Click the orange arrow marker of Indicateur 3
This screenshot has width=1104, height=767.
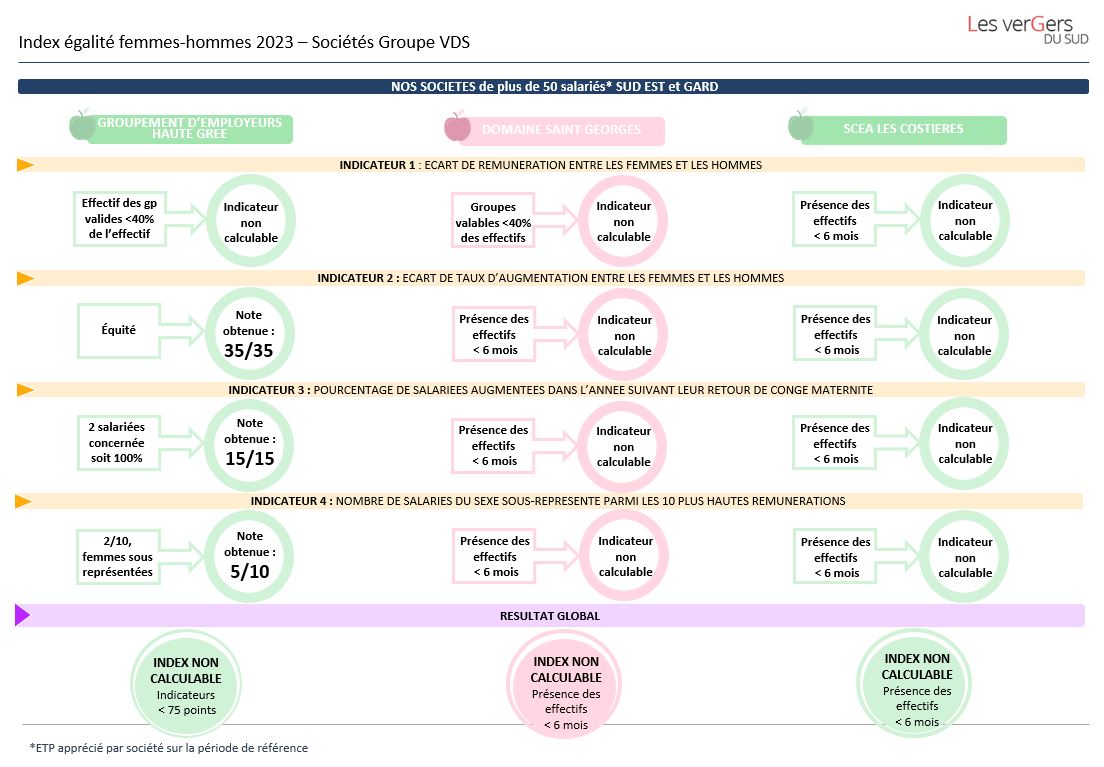(x=25, y=389)
